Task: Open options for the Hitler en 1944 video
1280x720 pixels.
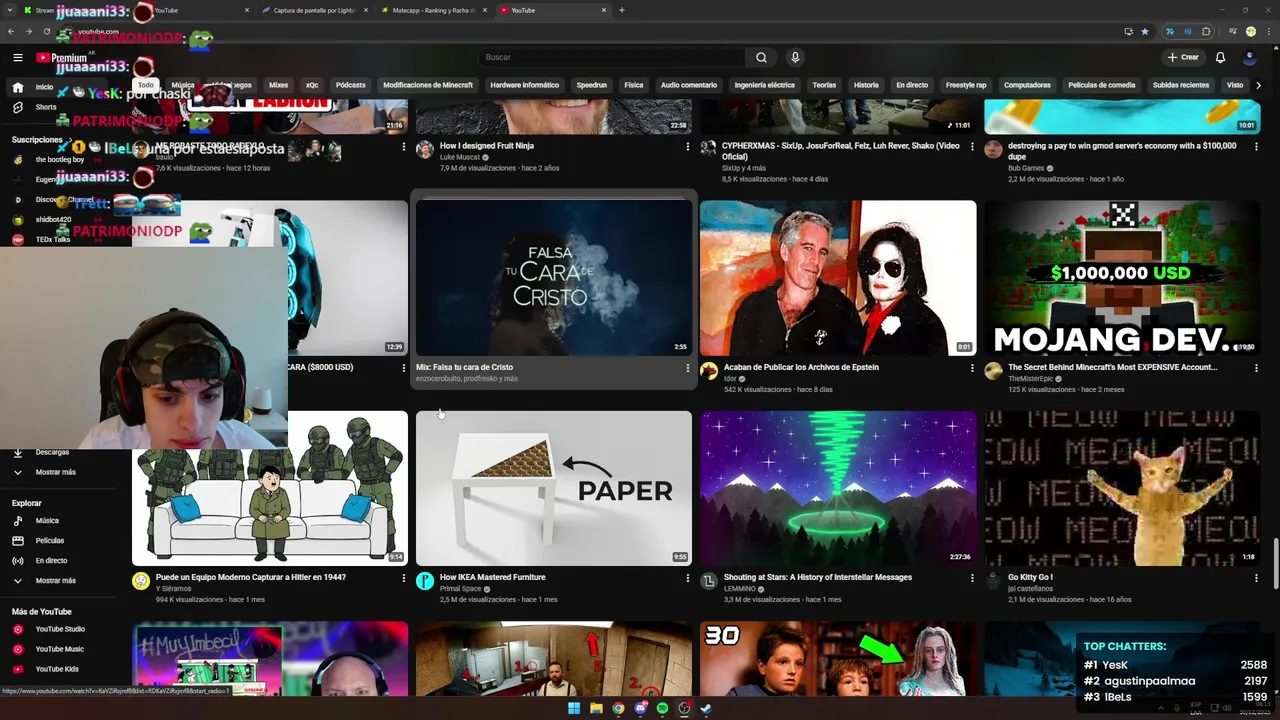Action: 403,578
